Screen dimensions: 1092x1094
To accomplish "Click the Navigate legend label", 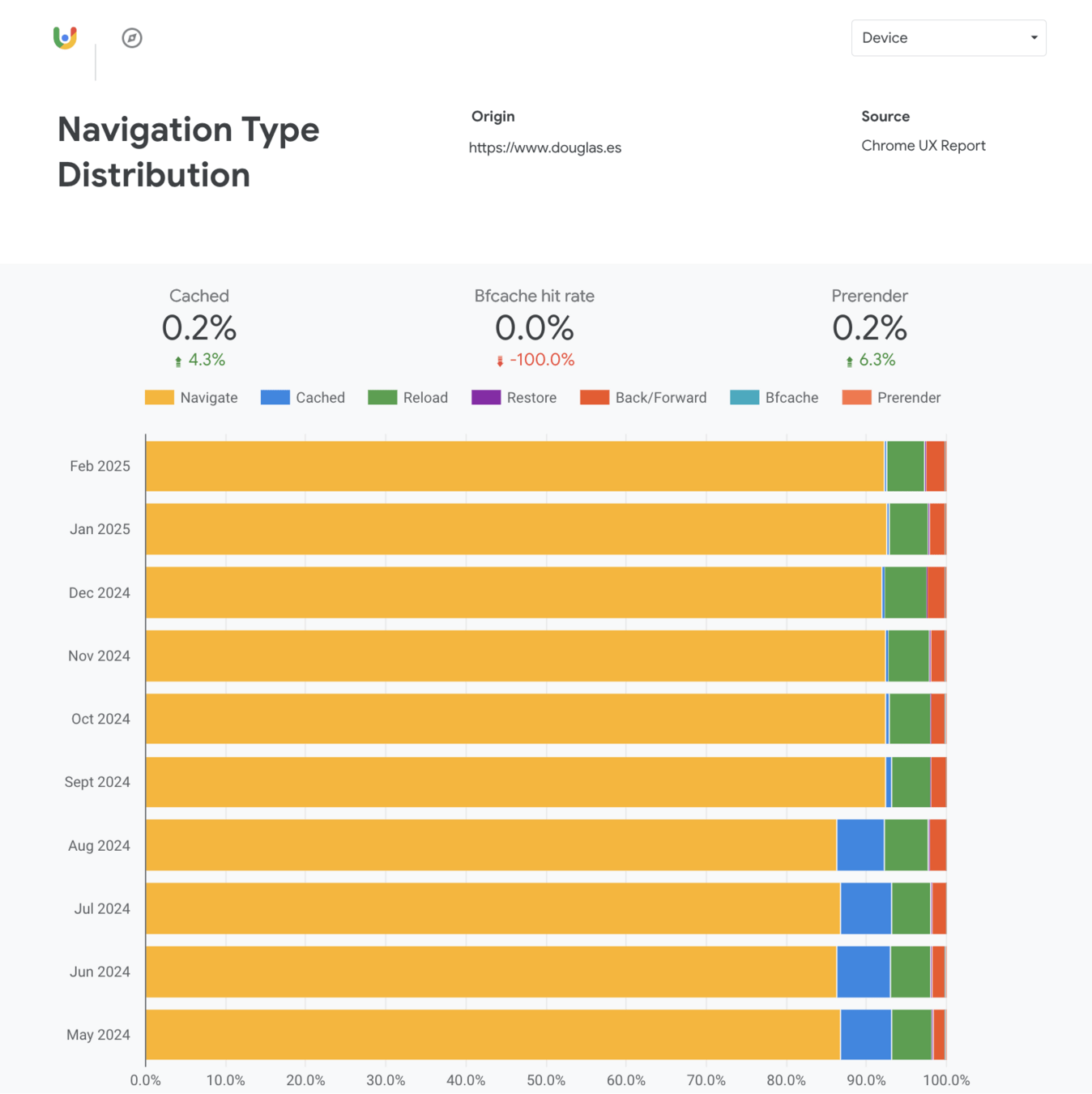I will (x=209, y=398).
